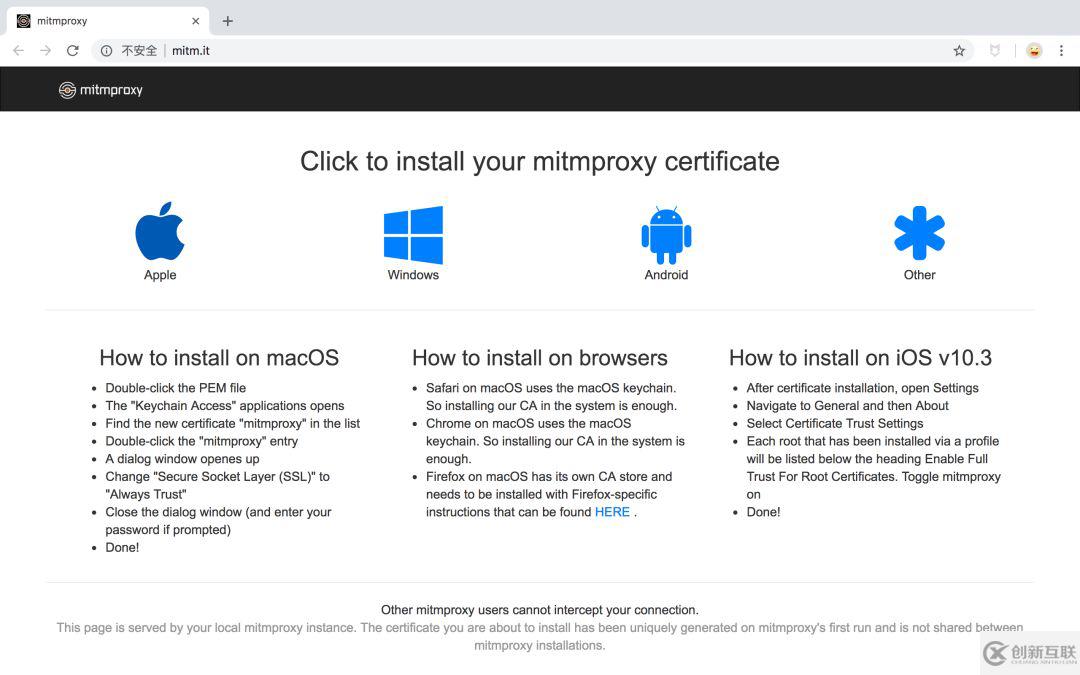Screen dimensions: 1080x675
Task: Click "Chrome on macOS uses the macOS" item
Action: [555, 441]
